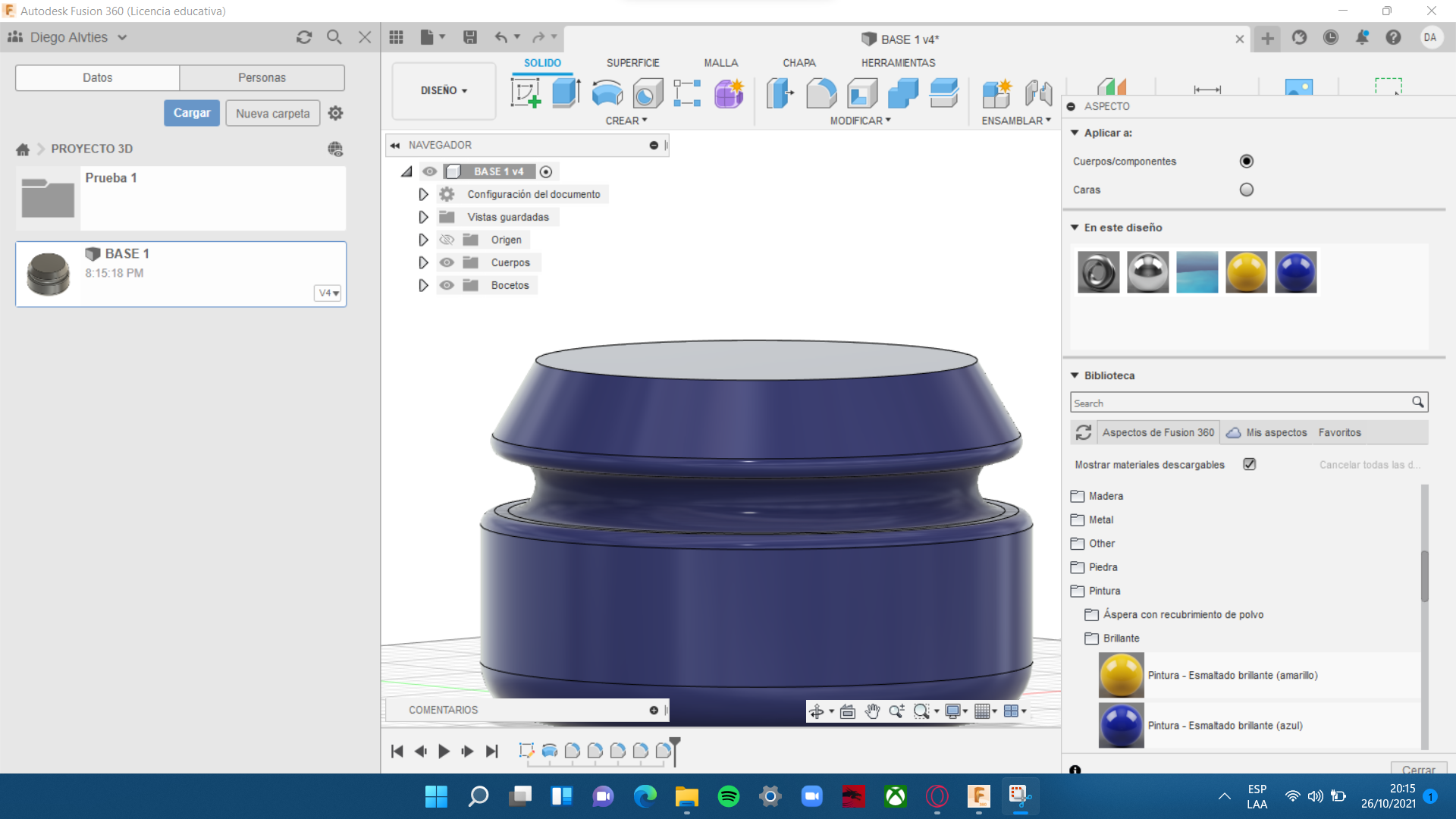The width and height of the screenshot is (1456, 819).
Task: Toggle visibility of Origen folder
Action: pyautogui.click(x=447, y=240)
